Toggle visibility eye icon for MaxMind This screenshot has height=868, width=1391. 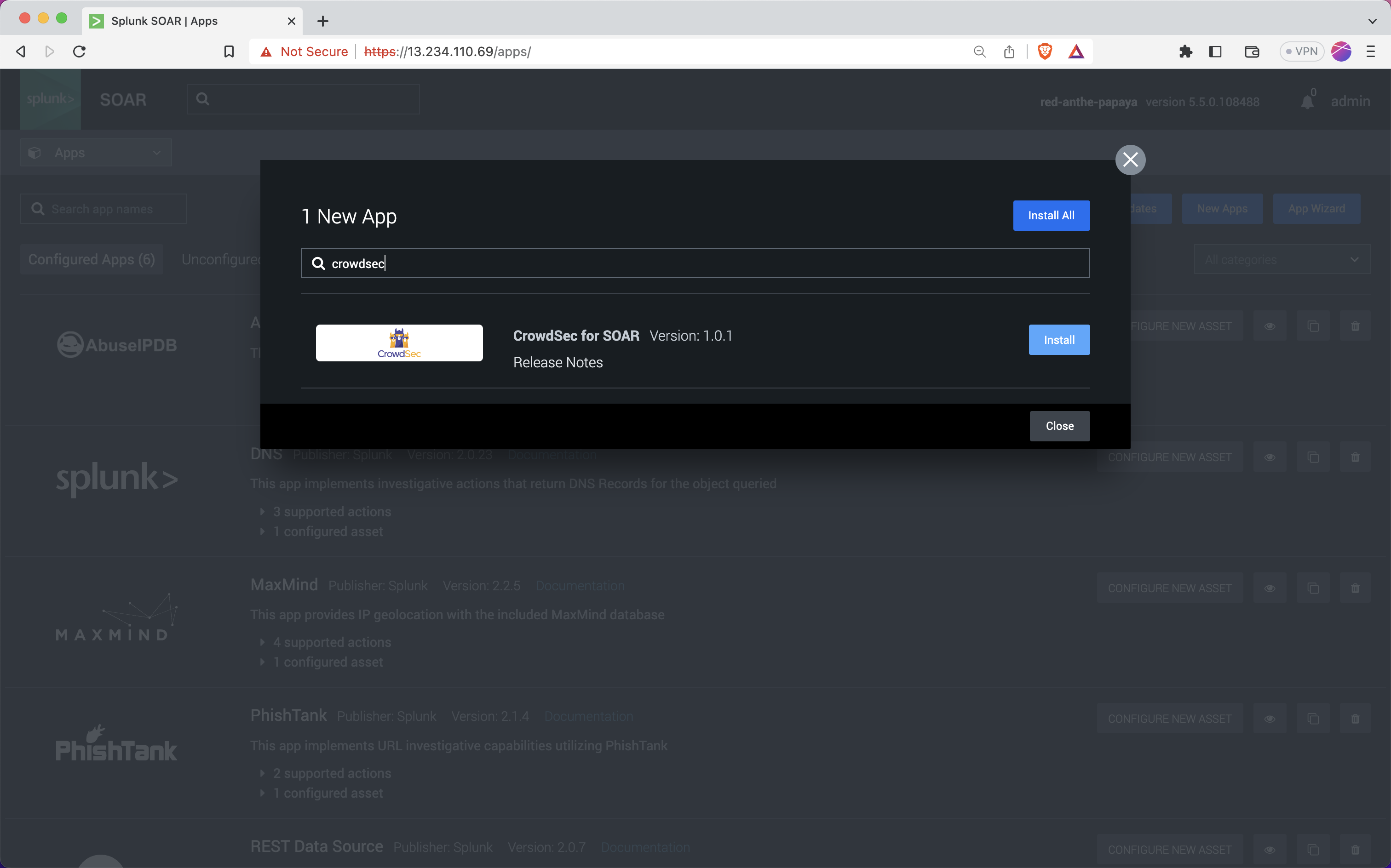1270,588
